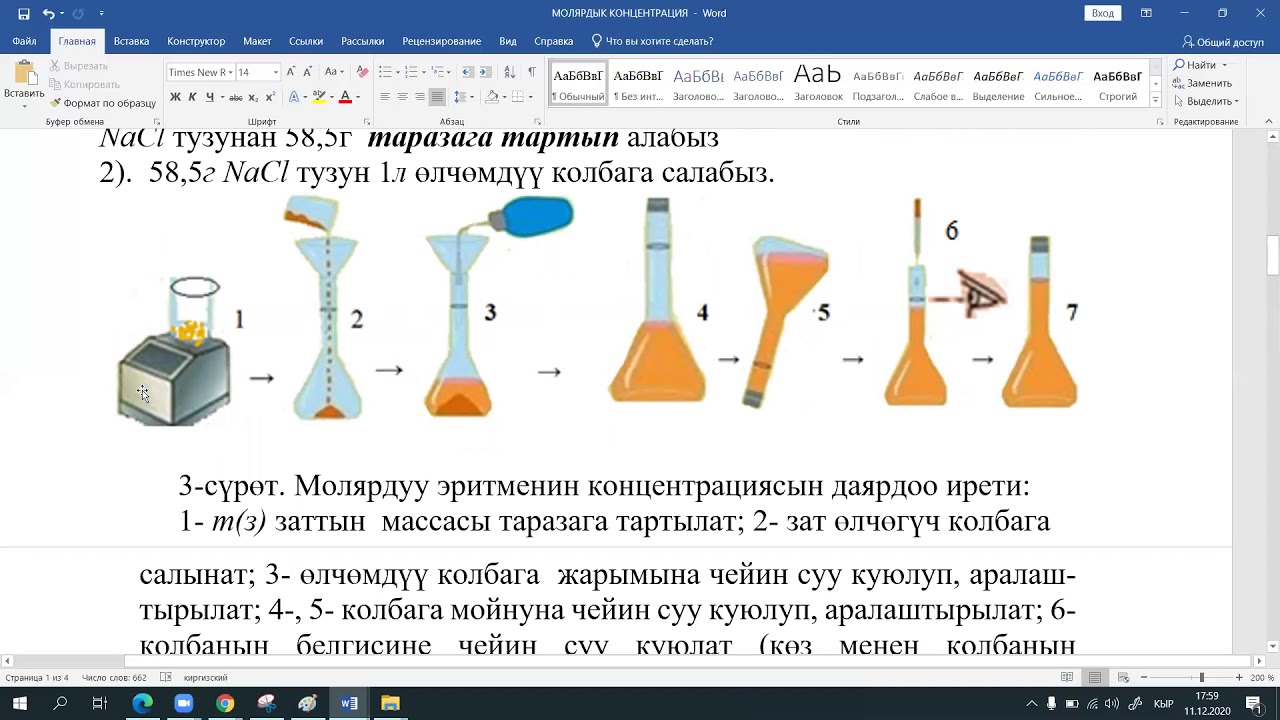Open the Выделить (Select) dropdown

1206,101
